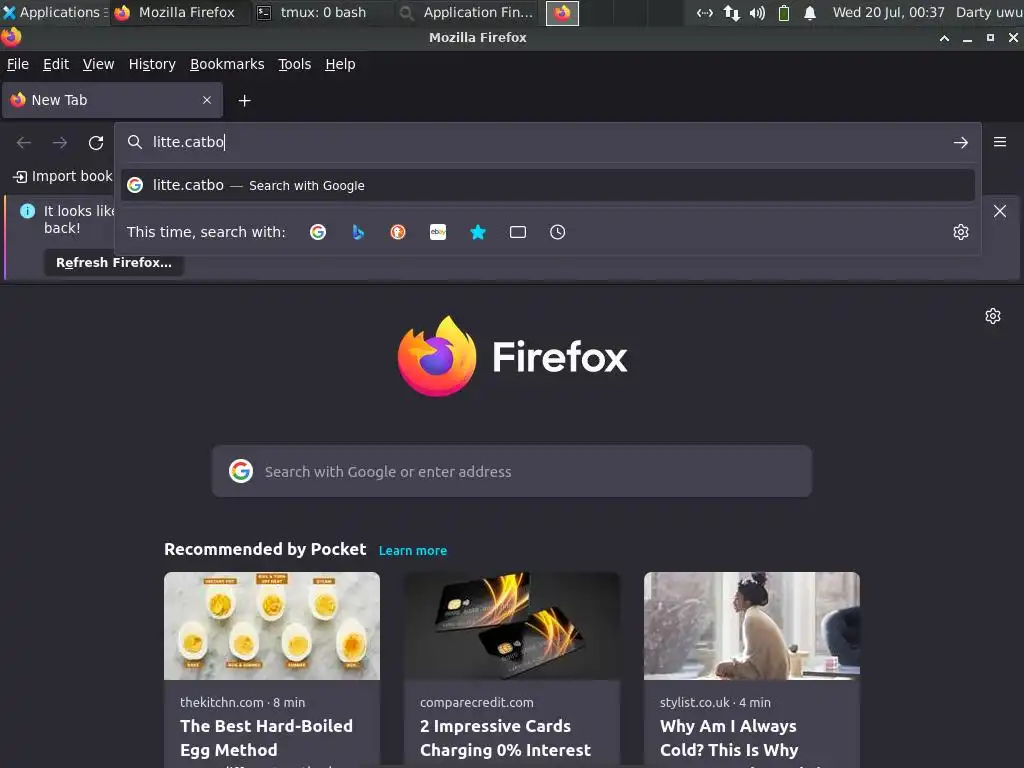
Task: Open the clock showing Wed 20 Jul, 00:37
Action: click(888, 12)
